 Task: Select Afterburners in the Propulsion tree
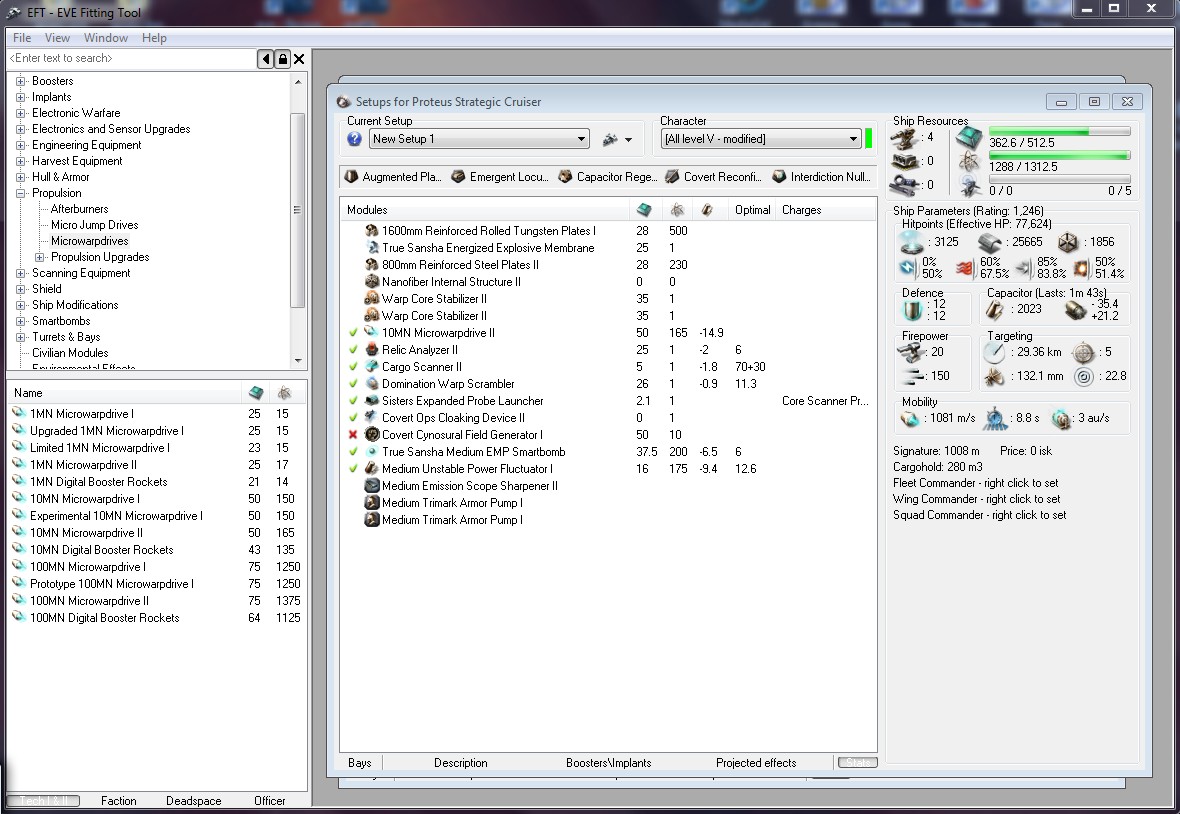point(79,209)
